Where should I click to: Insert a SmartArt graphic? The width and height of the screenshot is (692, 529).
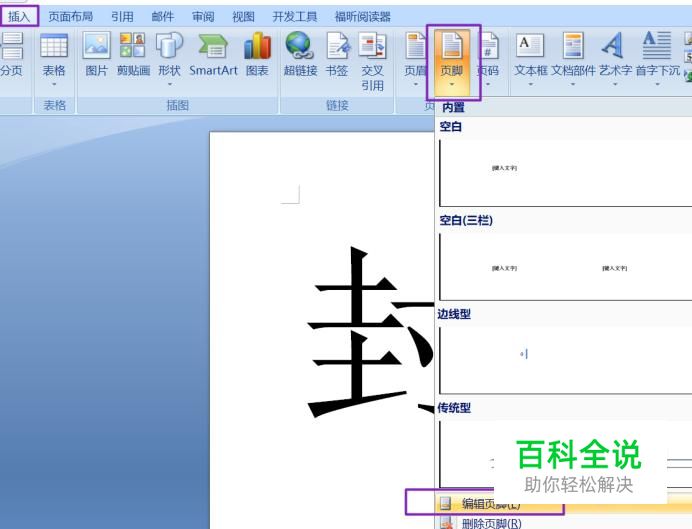pyautogui.click(x=213, y=55)
